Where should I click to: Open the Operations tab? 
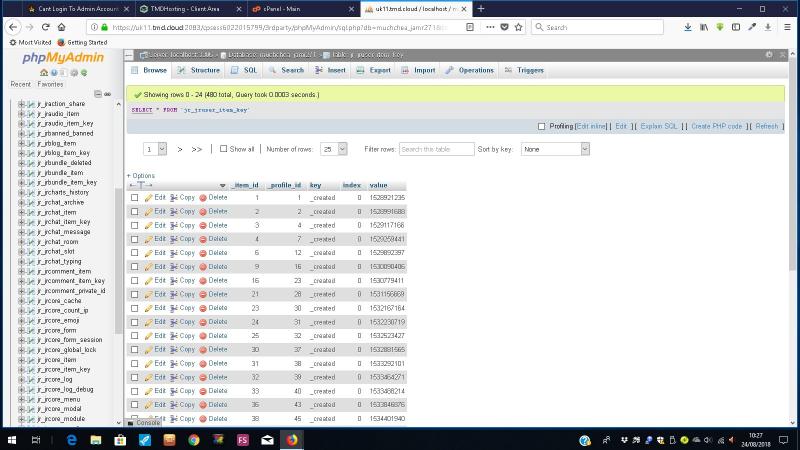point(470,71)
